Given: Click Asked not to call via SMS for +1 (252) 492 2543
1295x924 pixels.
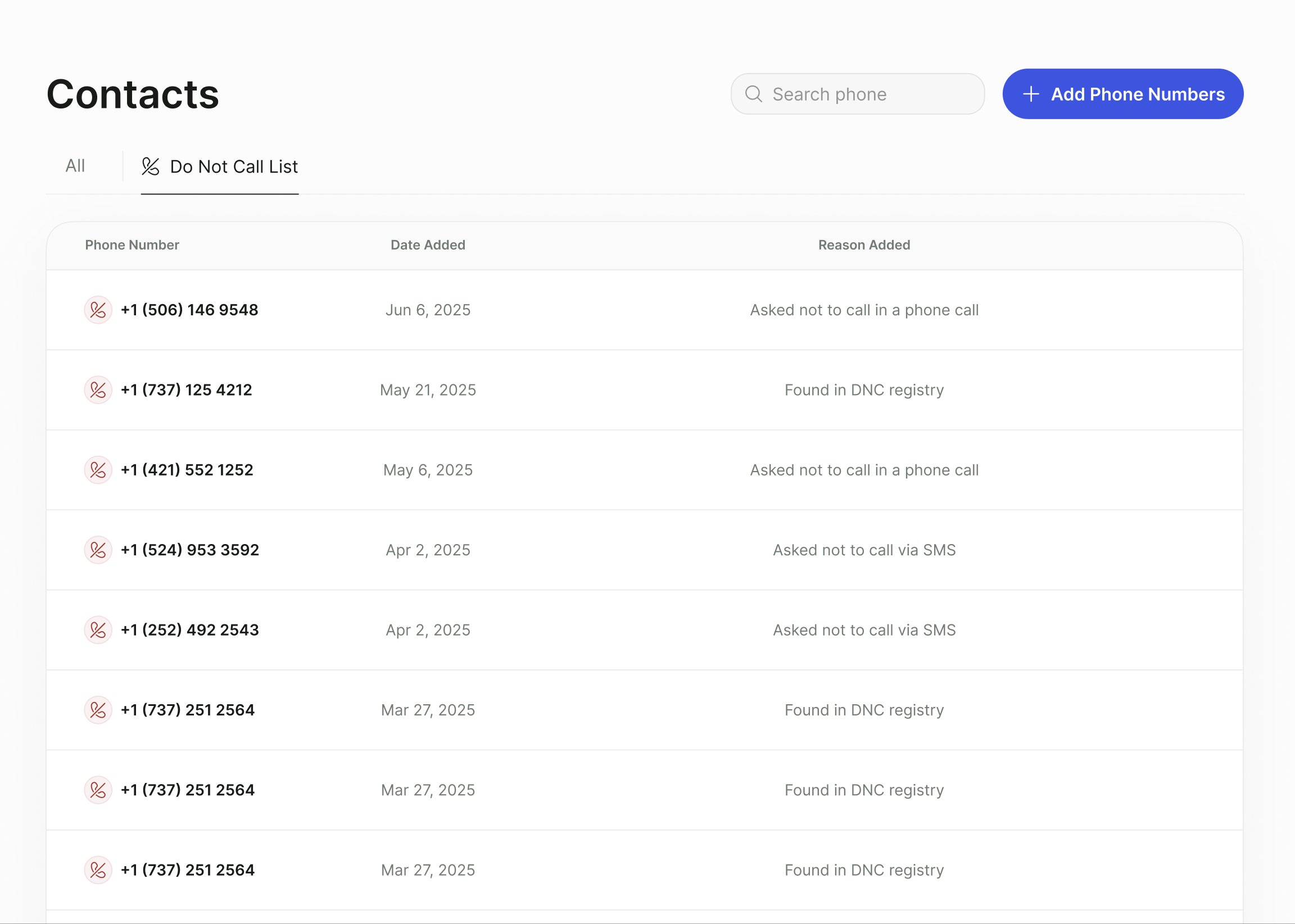Looking at the screenshot, I should tap(864, 631).
